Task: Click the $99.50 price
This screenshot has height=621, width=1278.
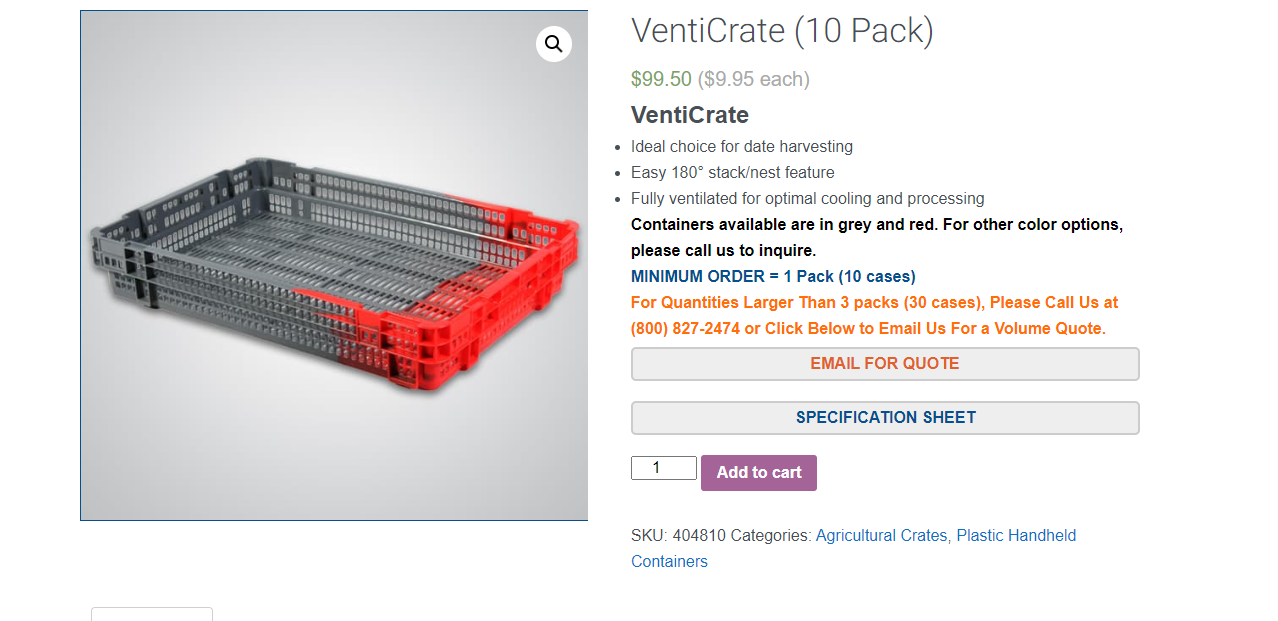Action: (x=661, y=79)
